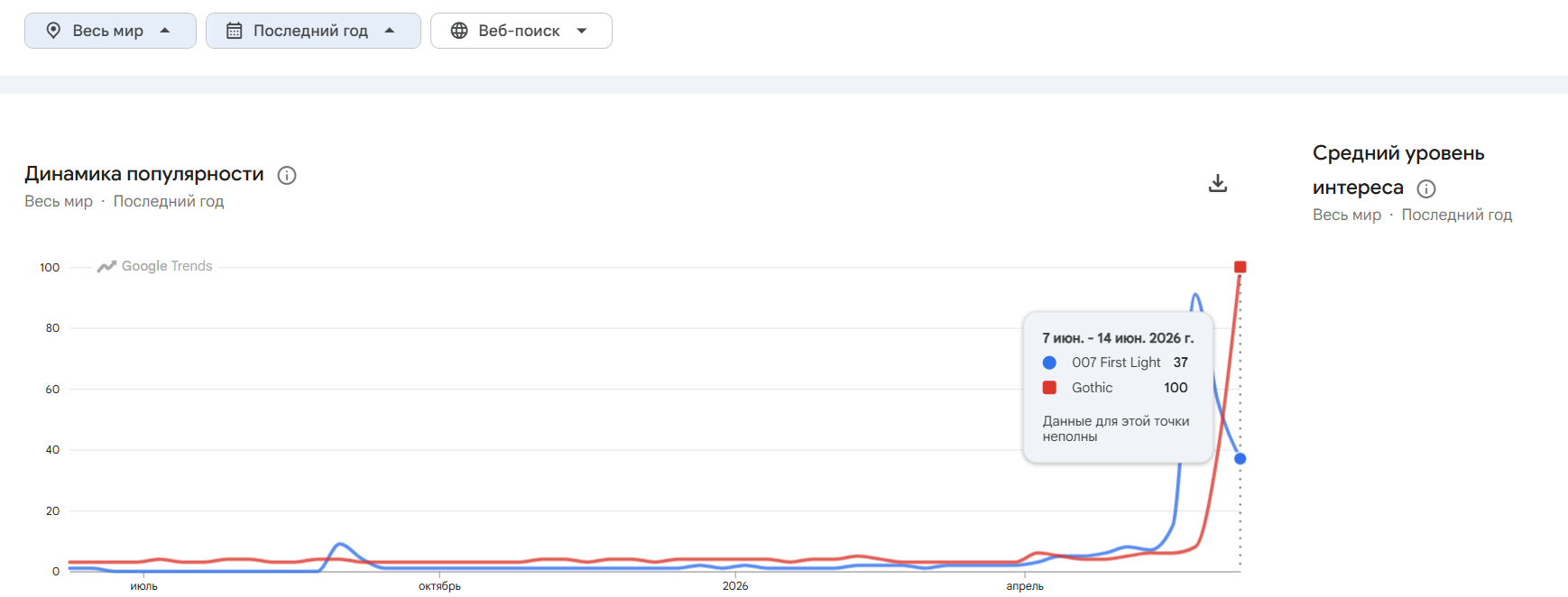This screenshot has height=597, width=1568.
Task: Click tooltip date 7 июн. – 14 июн. 2026 г.
Action: pyautogui.click(x=1118, y=338)
